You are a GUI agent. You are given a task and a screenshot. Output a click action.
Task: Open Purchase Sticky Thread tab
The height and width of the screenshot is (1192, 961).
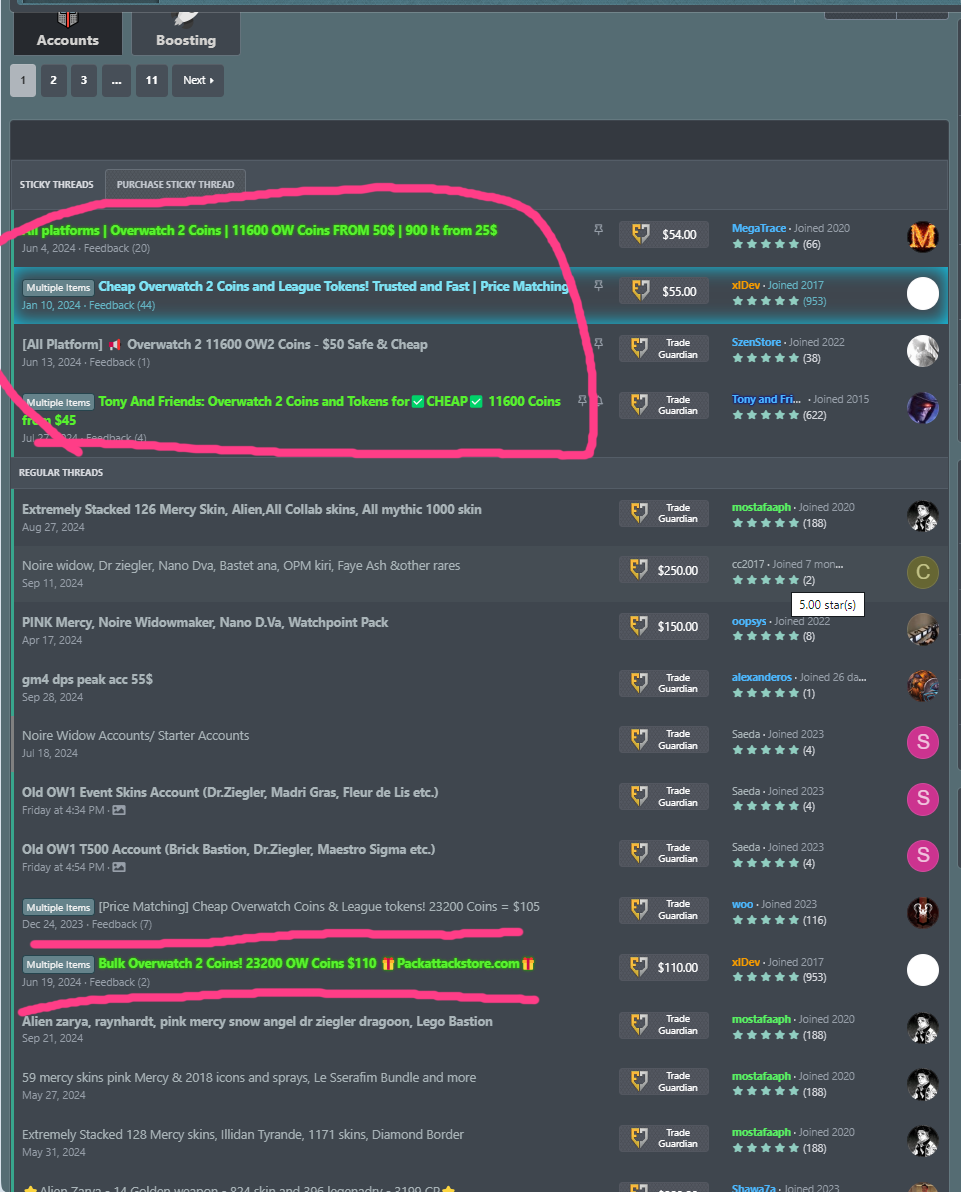coord(176,185)
